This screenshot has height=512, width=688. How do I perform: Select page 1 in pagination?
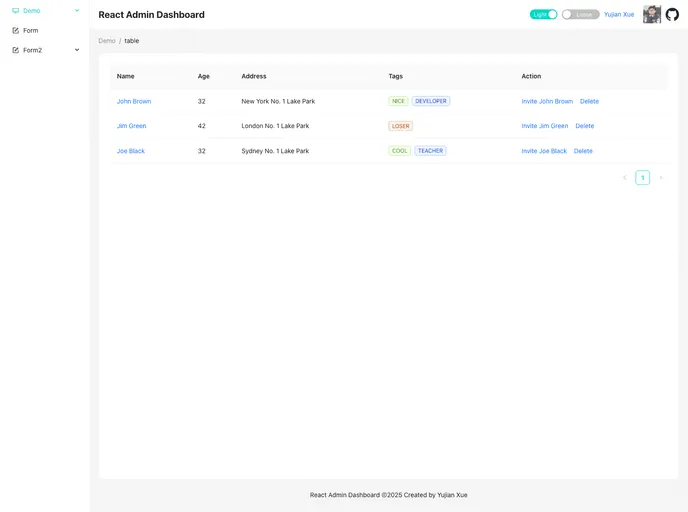(642, 177)
